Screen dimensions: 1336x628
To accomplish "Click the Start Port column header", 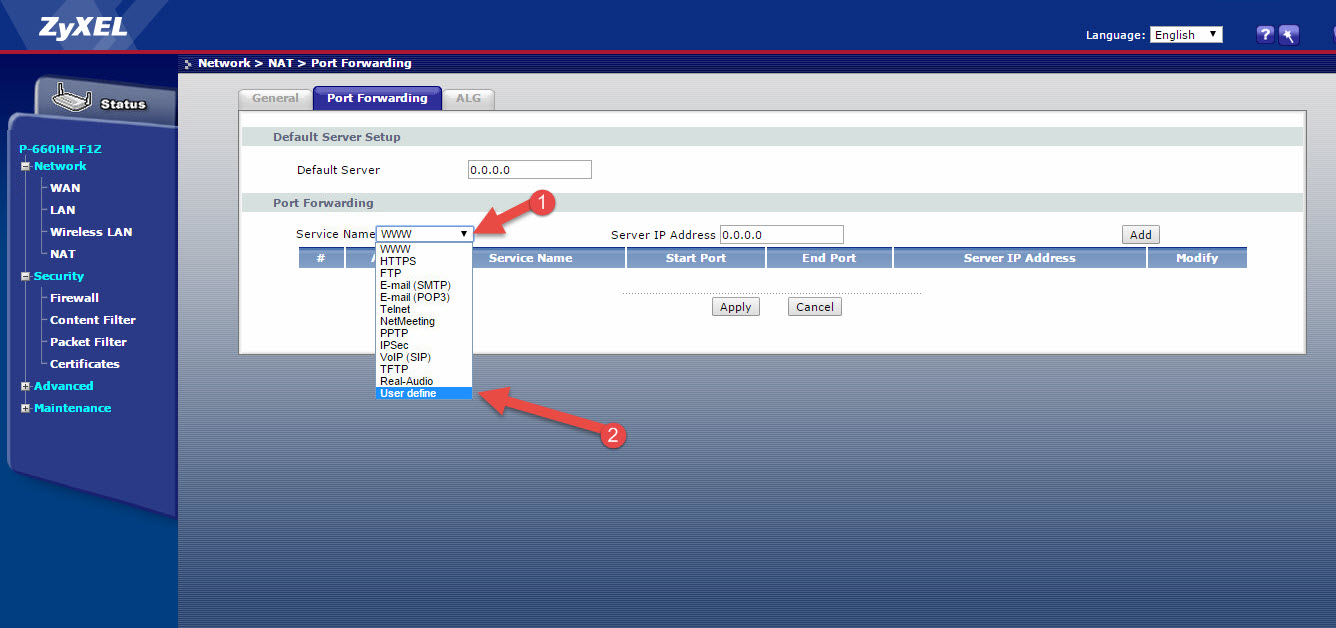I will click(x=696, y=258).
